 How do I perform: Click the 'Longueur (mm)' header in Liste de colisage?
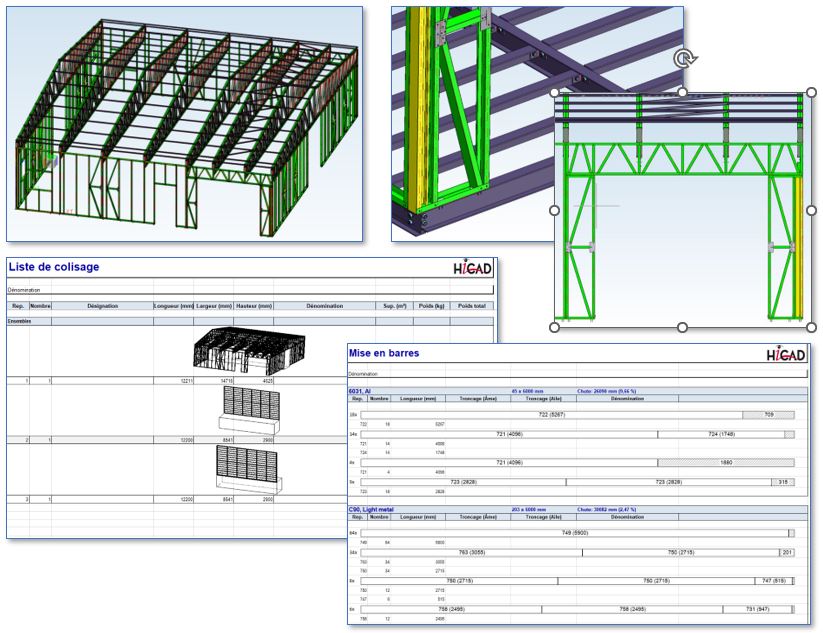click(x=173, y=306)
